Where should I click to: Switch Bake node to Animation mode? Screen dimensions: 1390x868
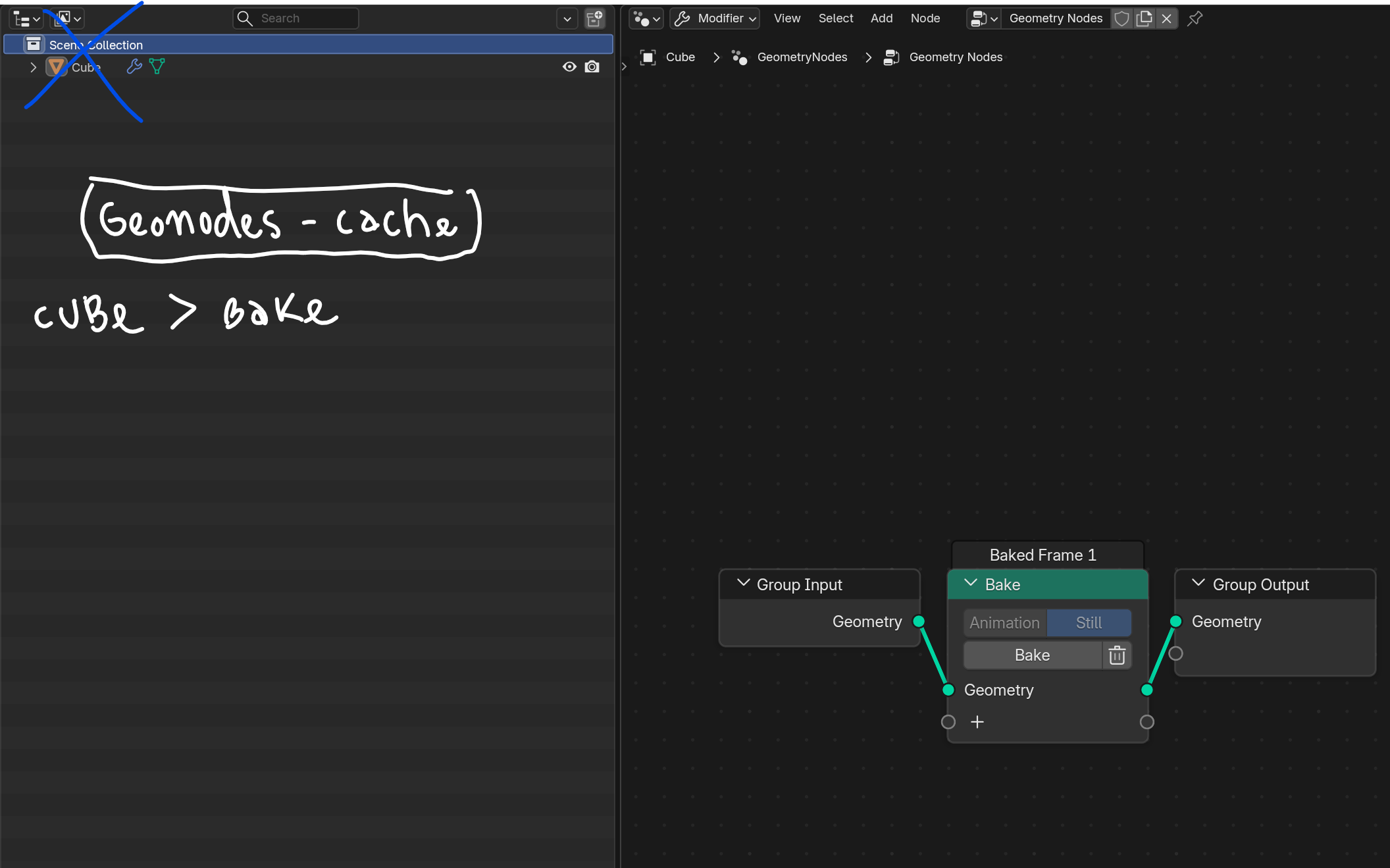(x=1005, y=623)
